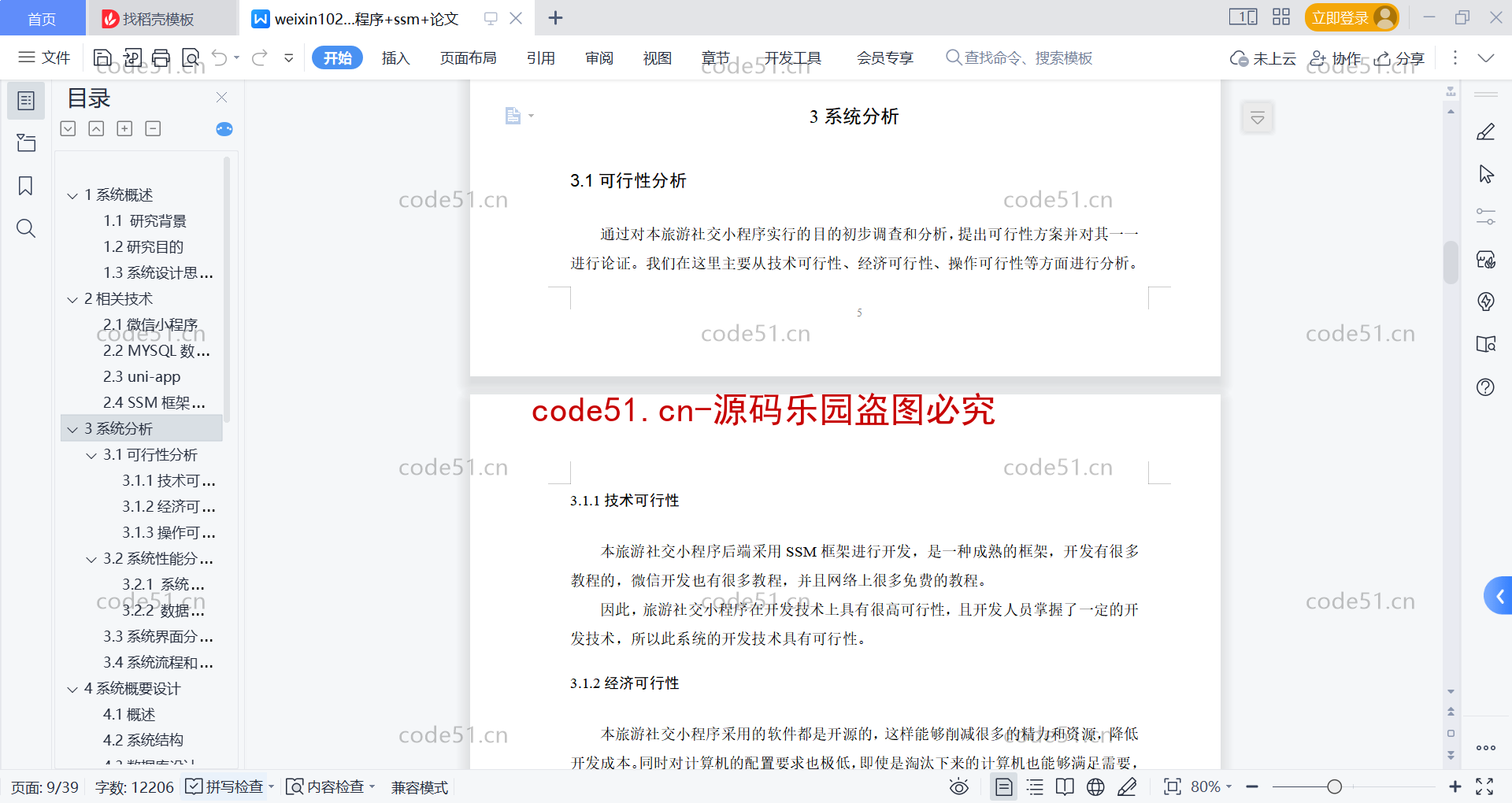Switch to page layout view icon
This screenshot has width=1512, height=803.
pyautogui.click(x=1004, y=786)
